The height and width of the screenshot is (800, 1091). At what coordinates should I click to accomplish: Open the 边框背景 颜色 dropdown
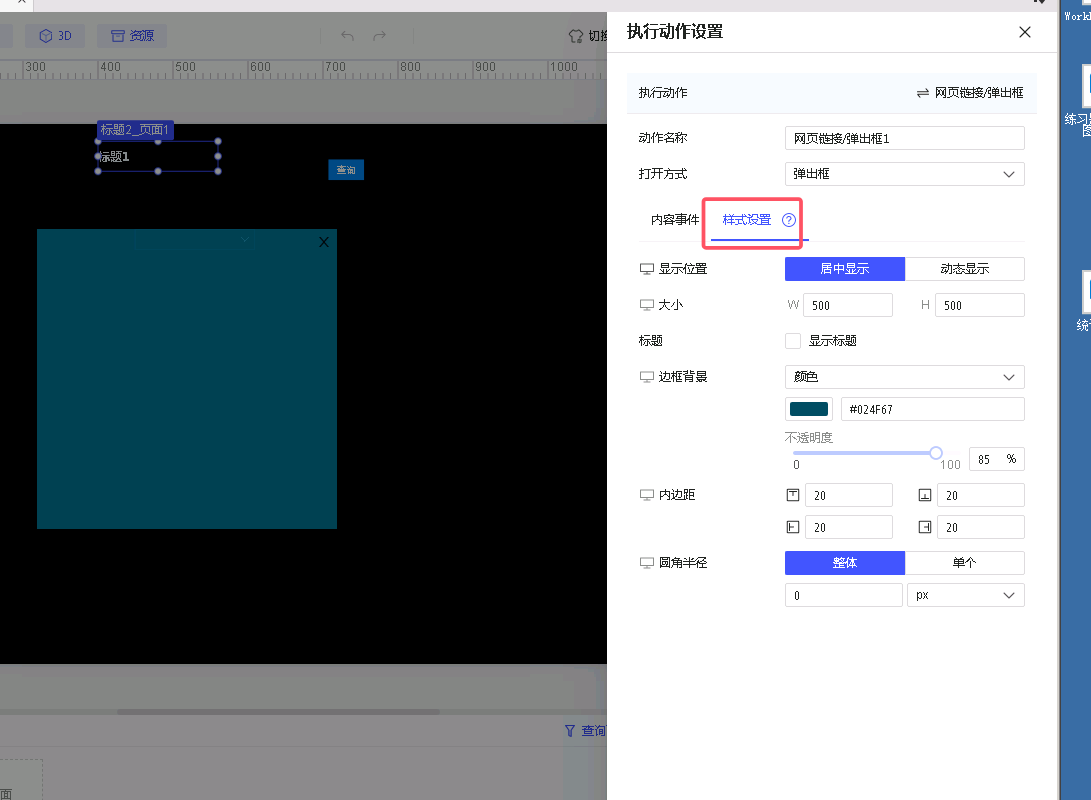pyautogui.click(x=905, y=377)
